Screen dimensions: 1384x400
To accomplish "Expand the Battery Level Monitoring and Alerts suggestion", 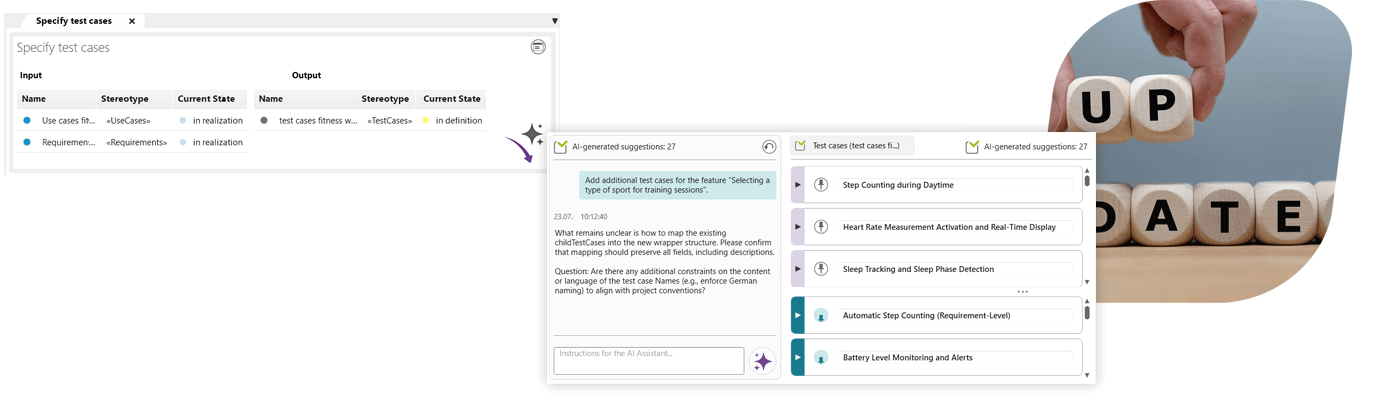I will tap(797, 358).
